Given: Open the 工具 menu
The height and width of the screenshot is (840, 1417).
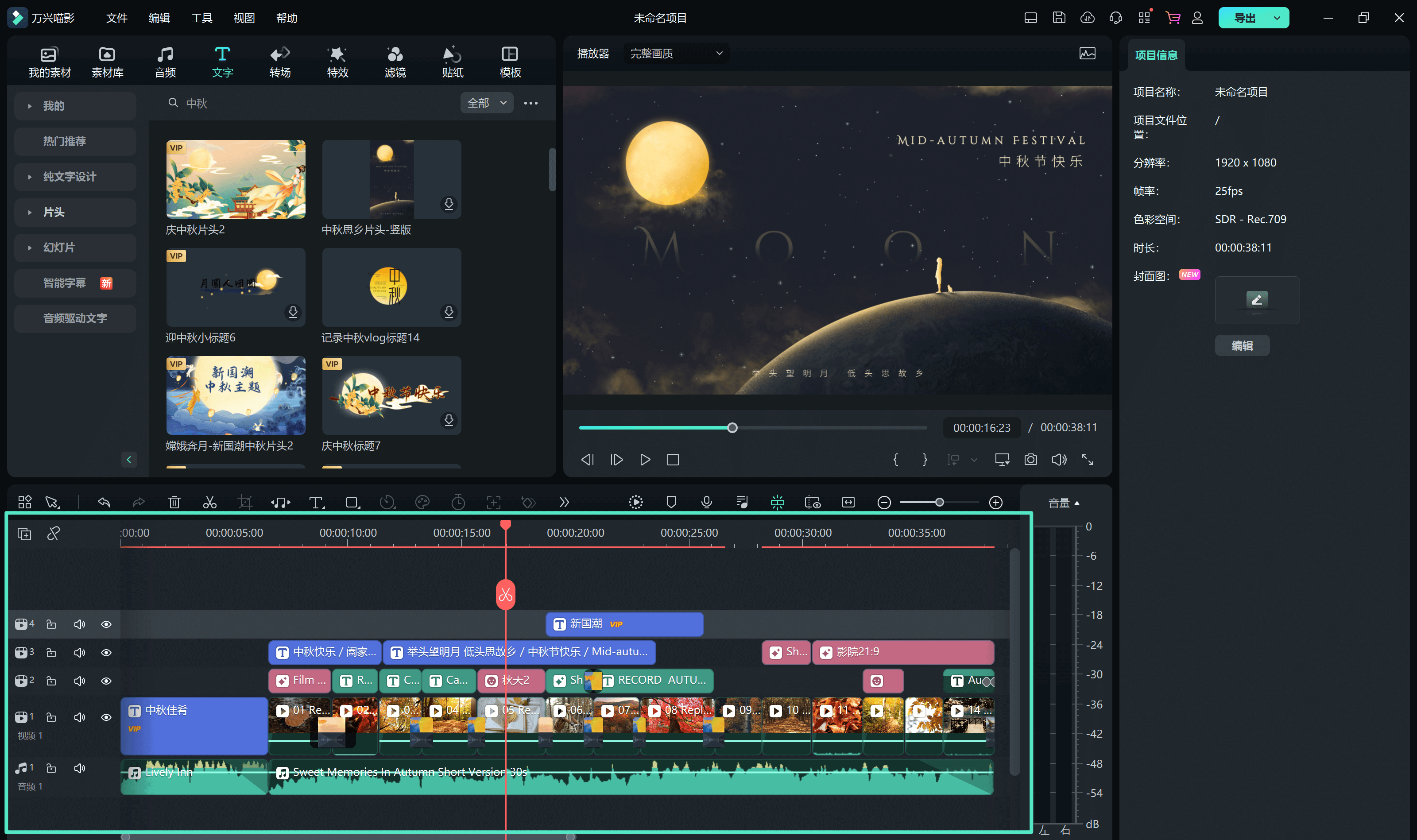Looking at the screenshot, I should 201,18.
